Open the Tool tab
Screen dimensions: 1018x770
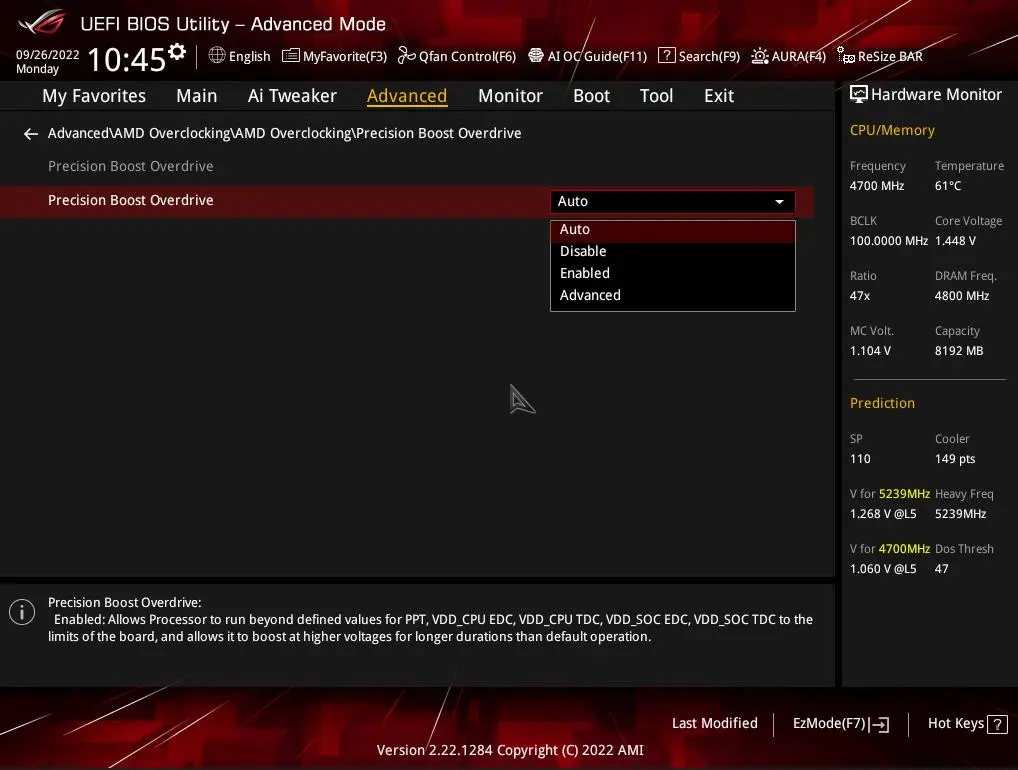(x=656, y=96)
